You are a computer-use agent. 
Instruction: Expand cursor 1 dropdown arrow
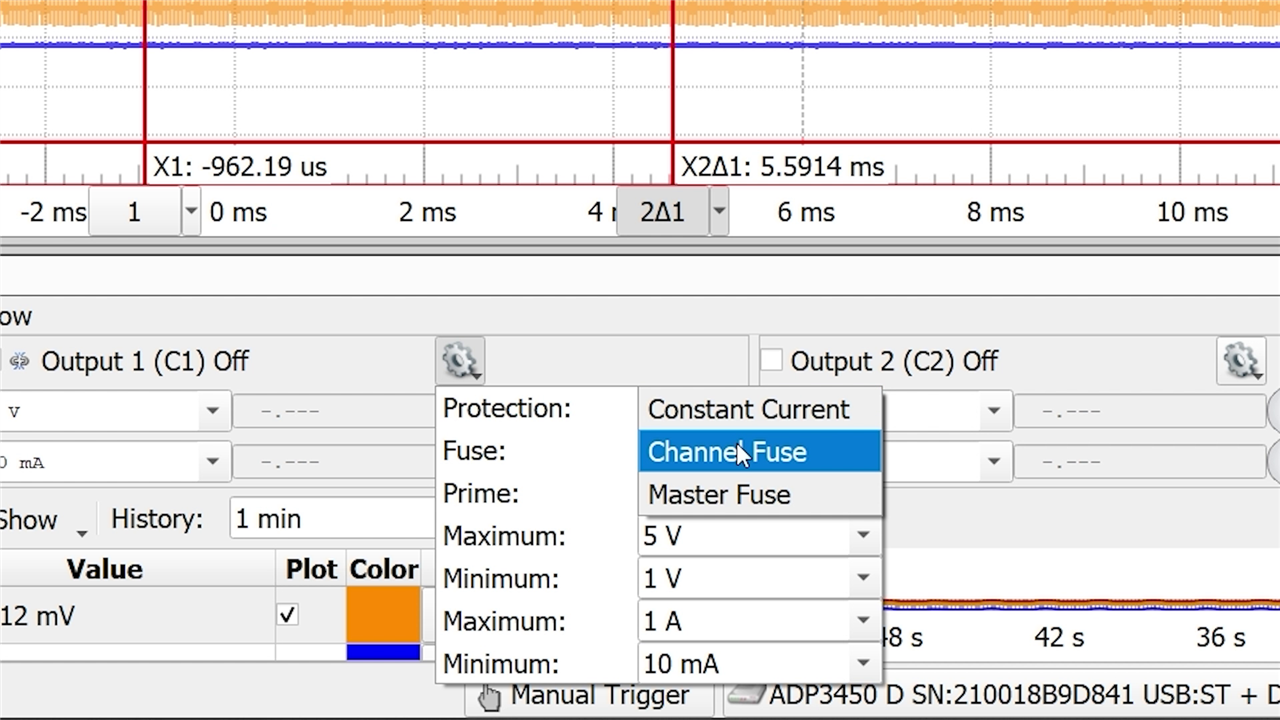tap(191, 212)
